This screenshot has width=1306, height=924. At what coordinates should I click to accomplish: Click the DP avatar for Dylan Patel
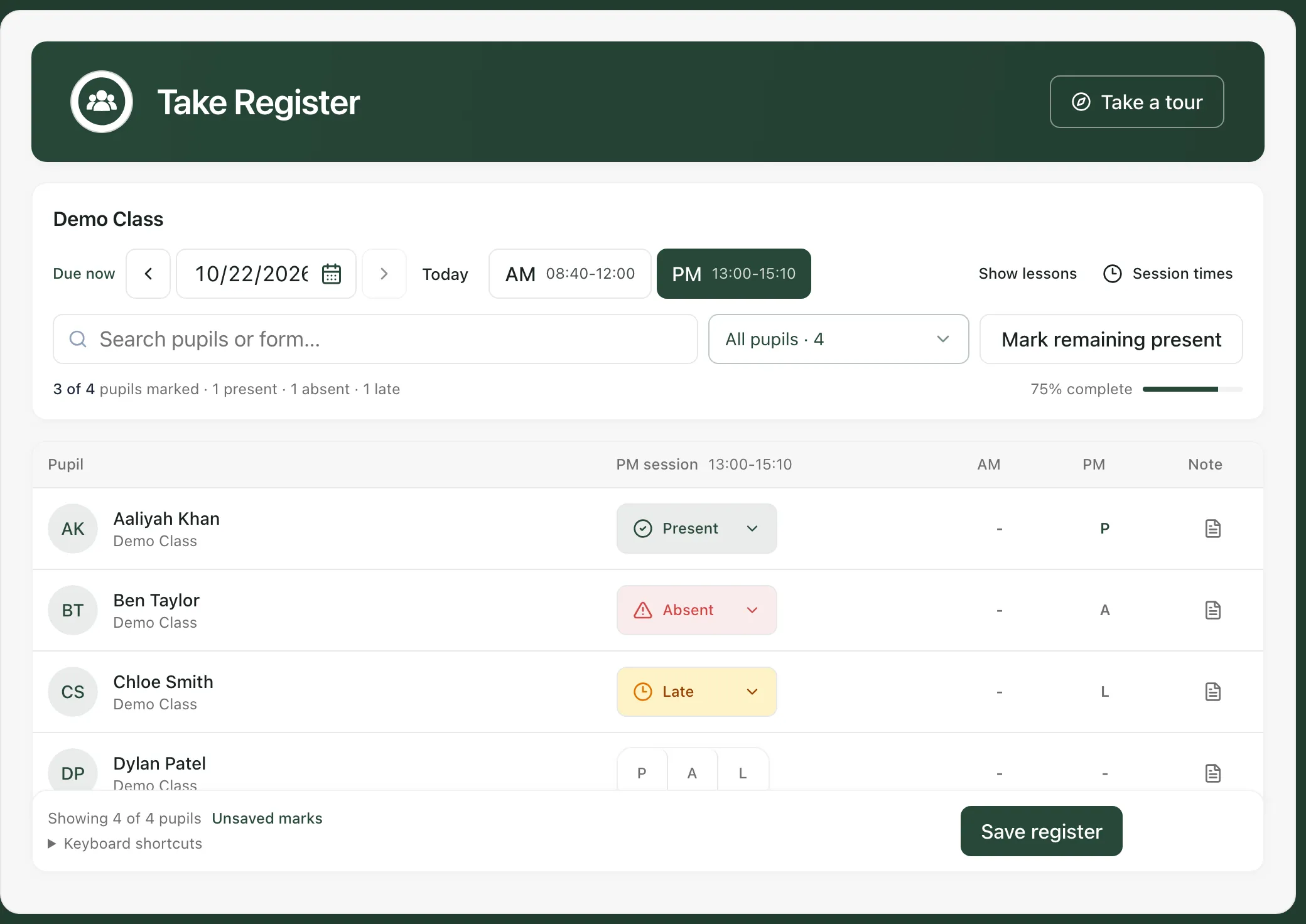tap(73, 770)
